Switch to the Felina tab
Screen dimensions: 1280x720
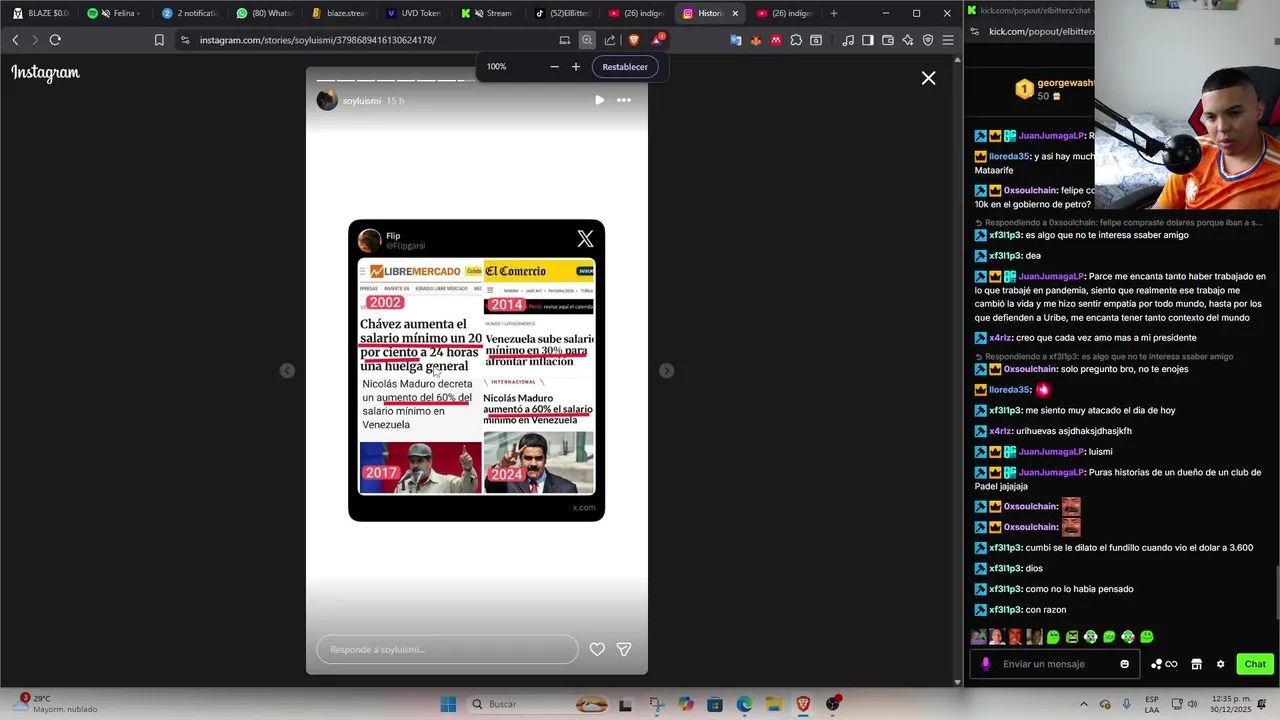click(x=114, y=13)
